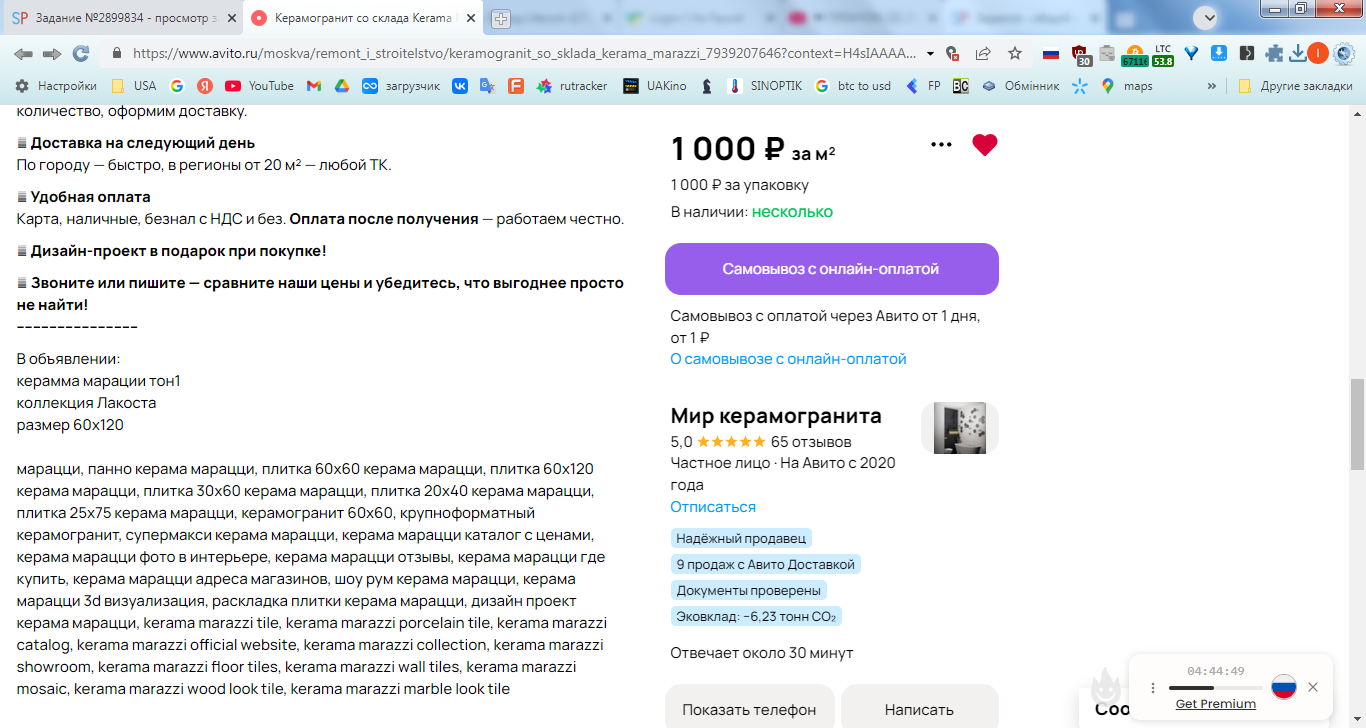The height and width of the screenshot is (728, 1366).
Task: Click the avito.ru address bar
Action: click(x=524, y=53)
